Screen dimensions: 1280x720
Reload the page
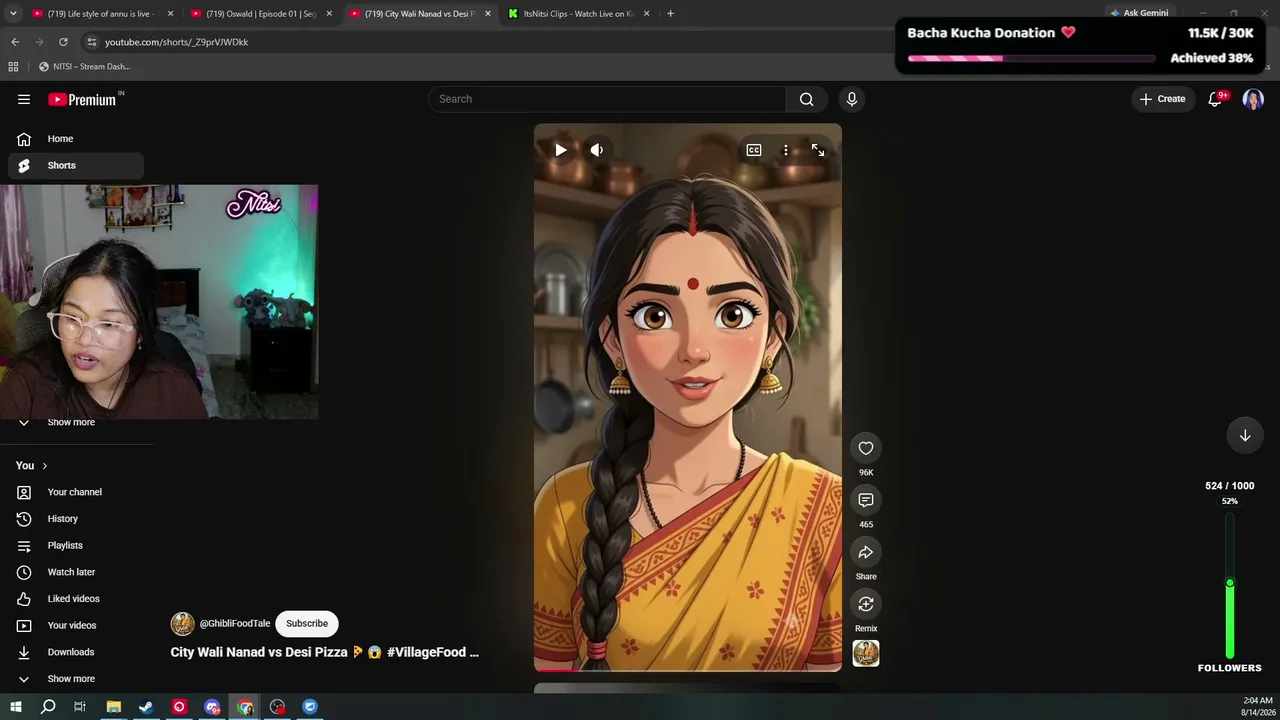[x=63, y=42]
